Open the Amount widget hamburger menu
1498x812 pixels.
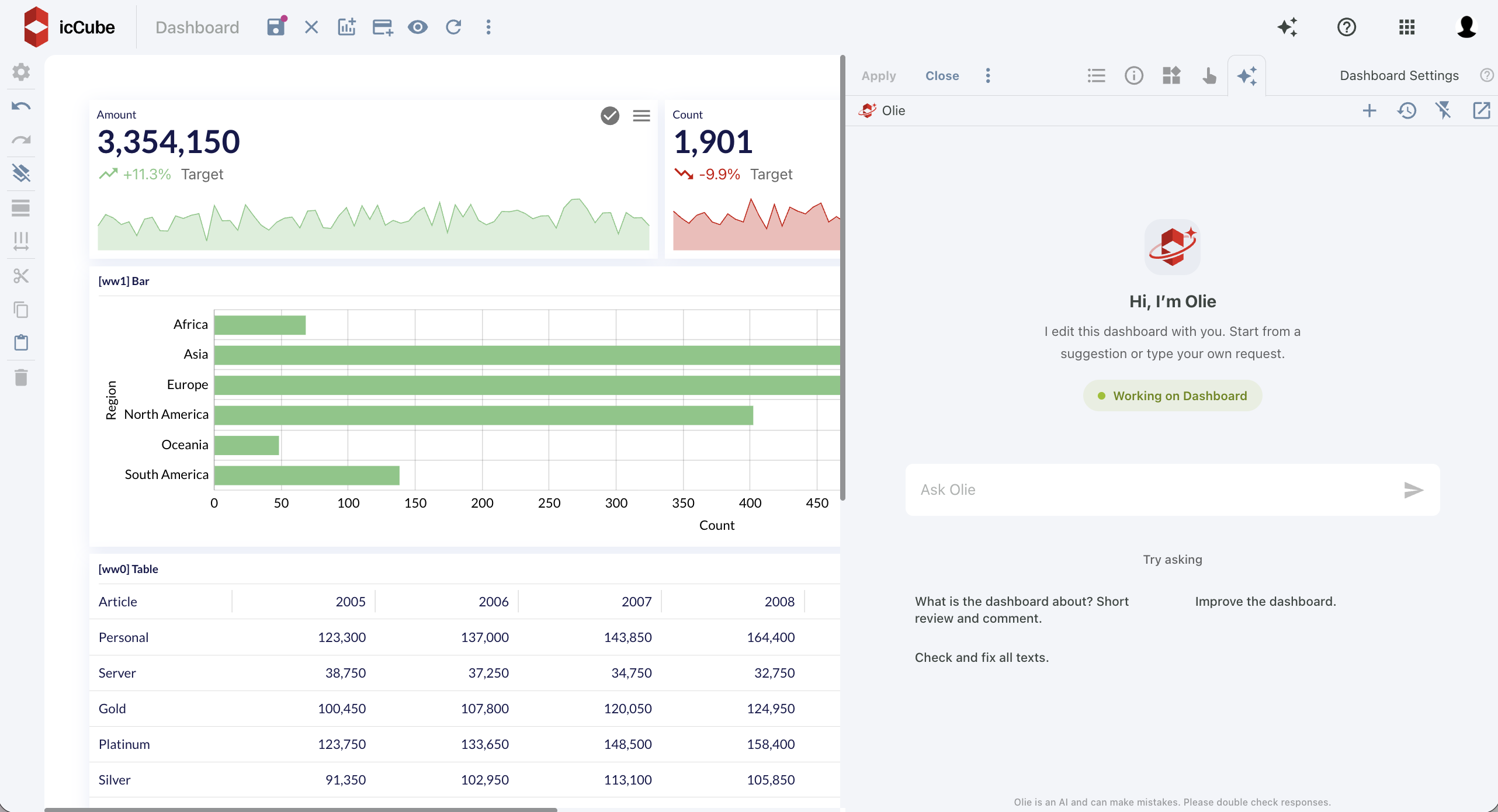641,116
